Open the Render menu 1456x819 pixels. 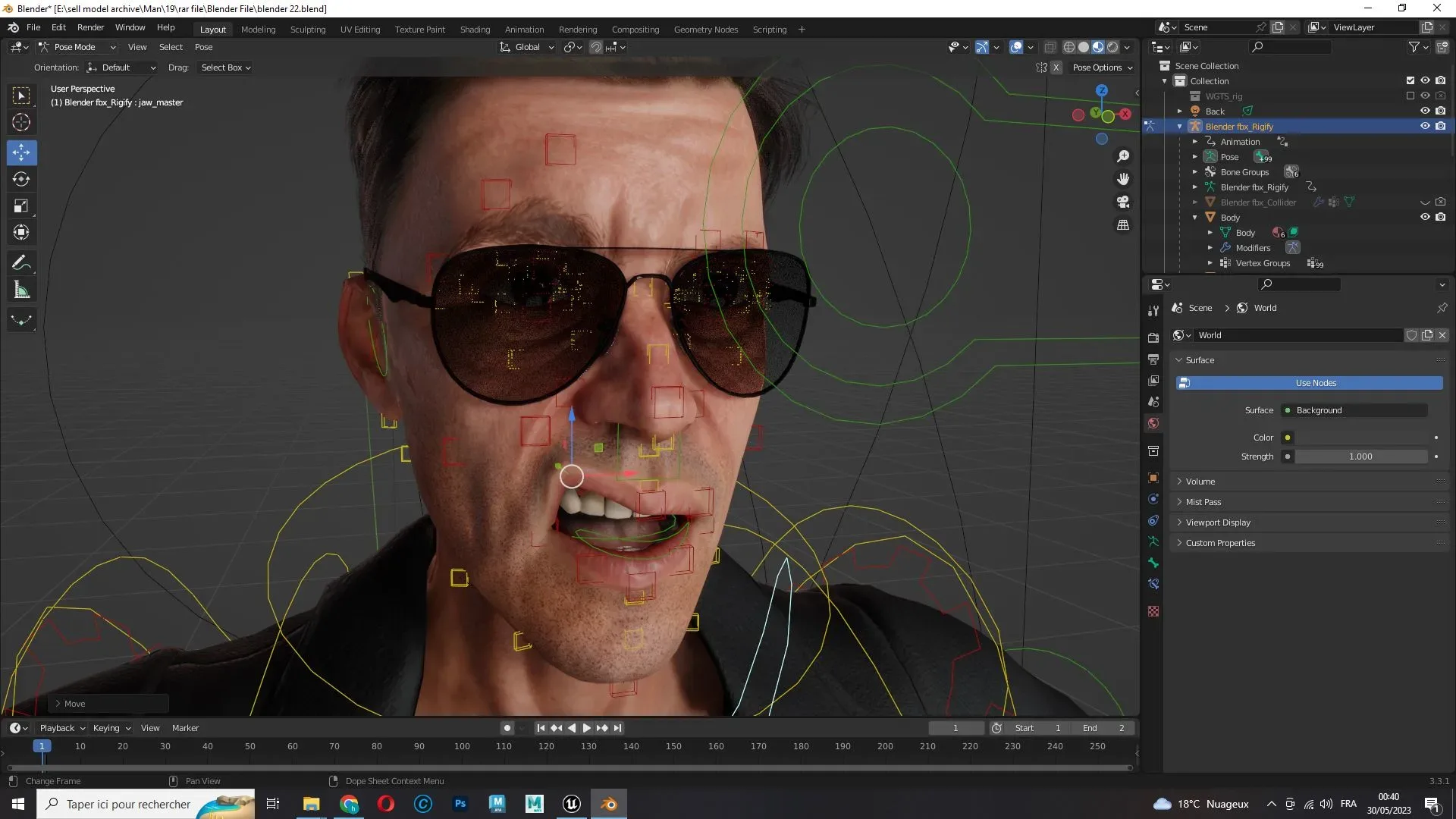[x=90, y=27]
